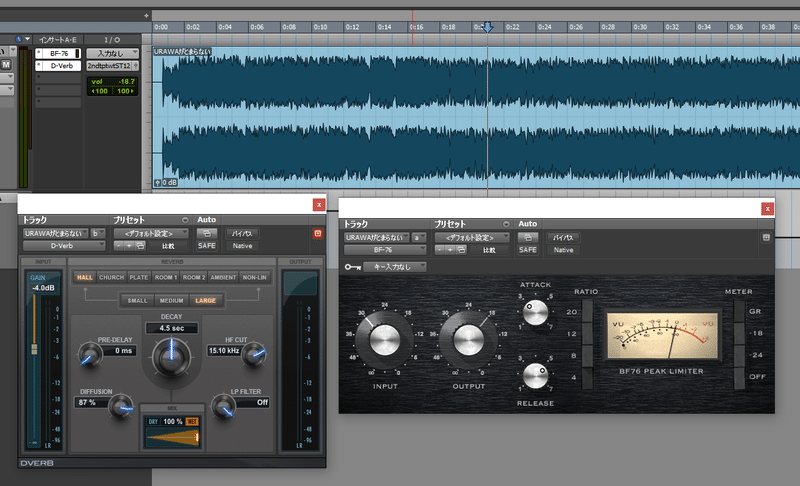Click previous preset minus in D-Verb
Screen dimensions: 800x486
118,246
